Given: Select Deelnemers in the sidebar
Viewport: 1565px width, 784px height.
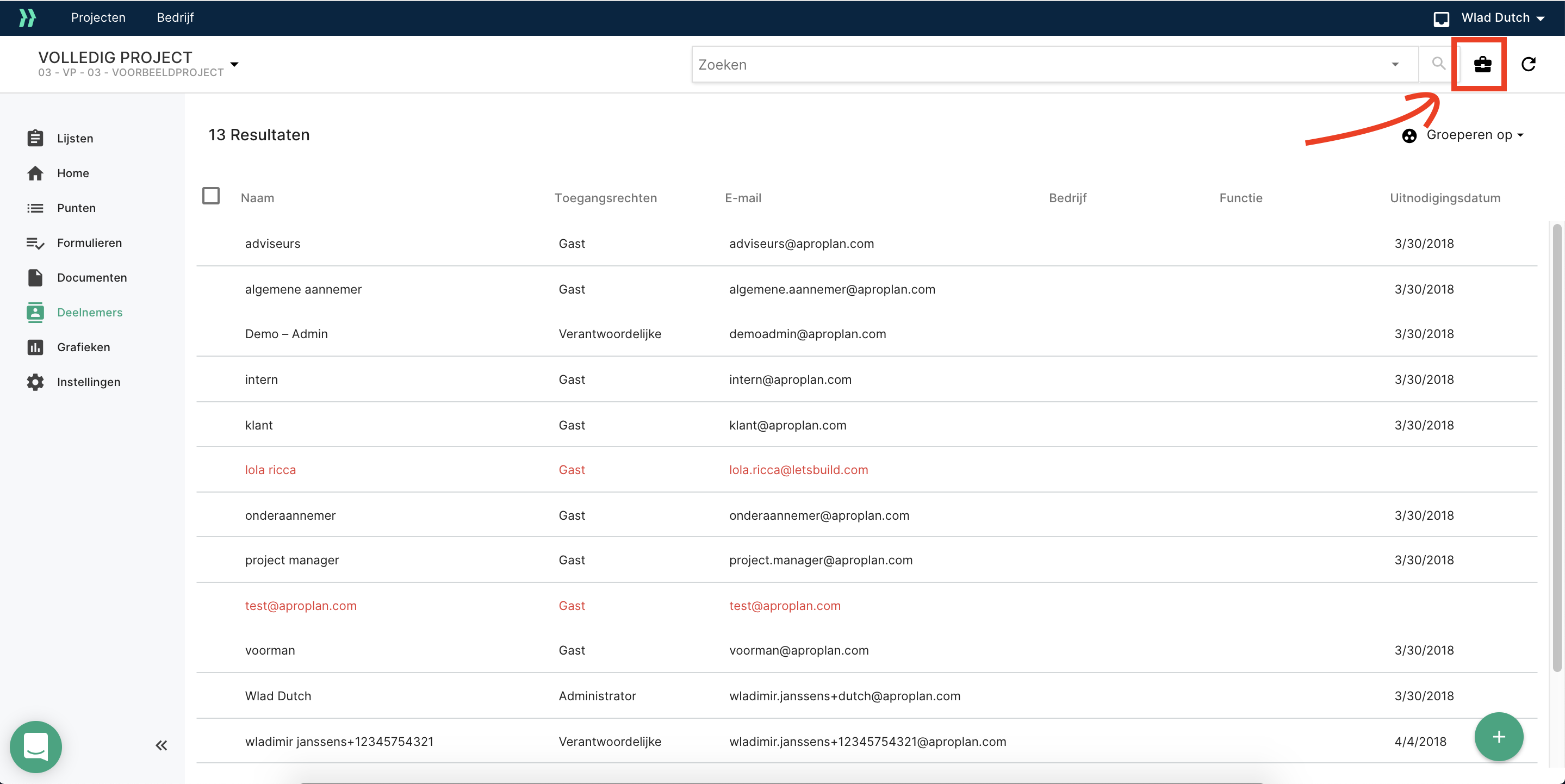Looking at the screenshot, I should pyautogui.click(x=90, y=312).
